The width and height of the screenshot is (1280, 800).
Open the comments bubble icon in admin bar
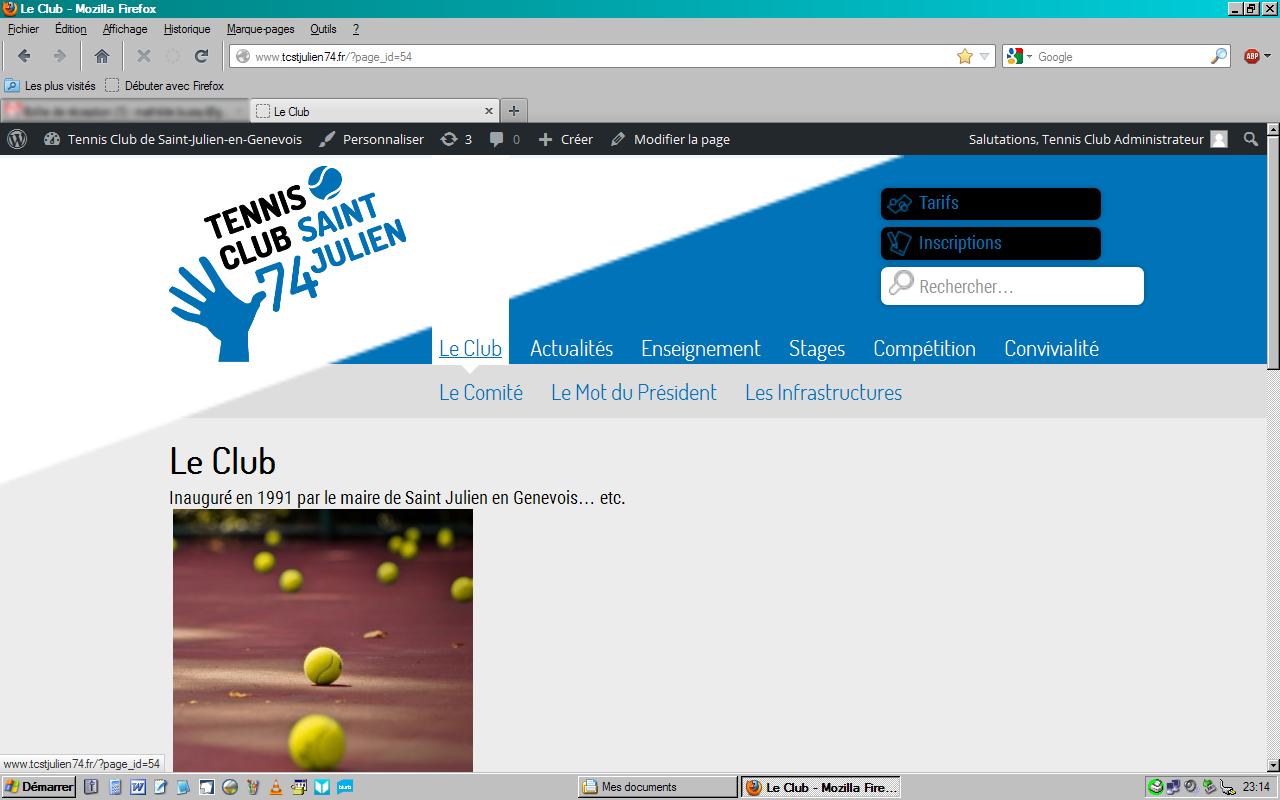(x=498, y=139)
